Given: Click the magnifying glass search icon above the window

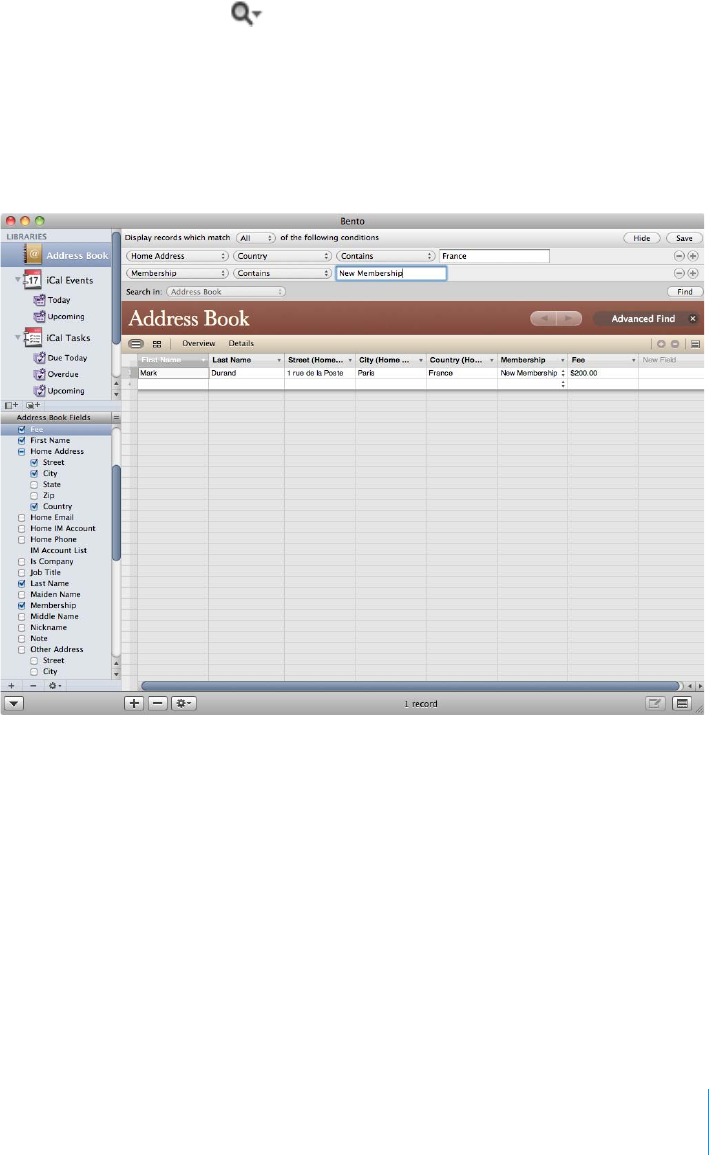Looking at the screenshot, I should coord(244,13).
